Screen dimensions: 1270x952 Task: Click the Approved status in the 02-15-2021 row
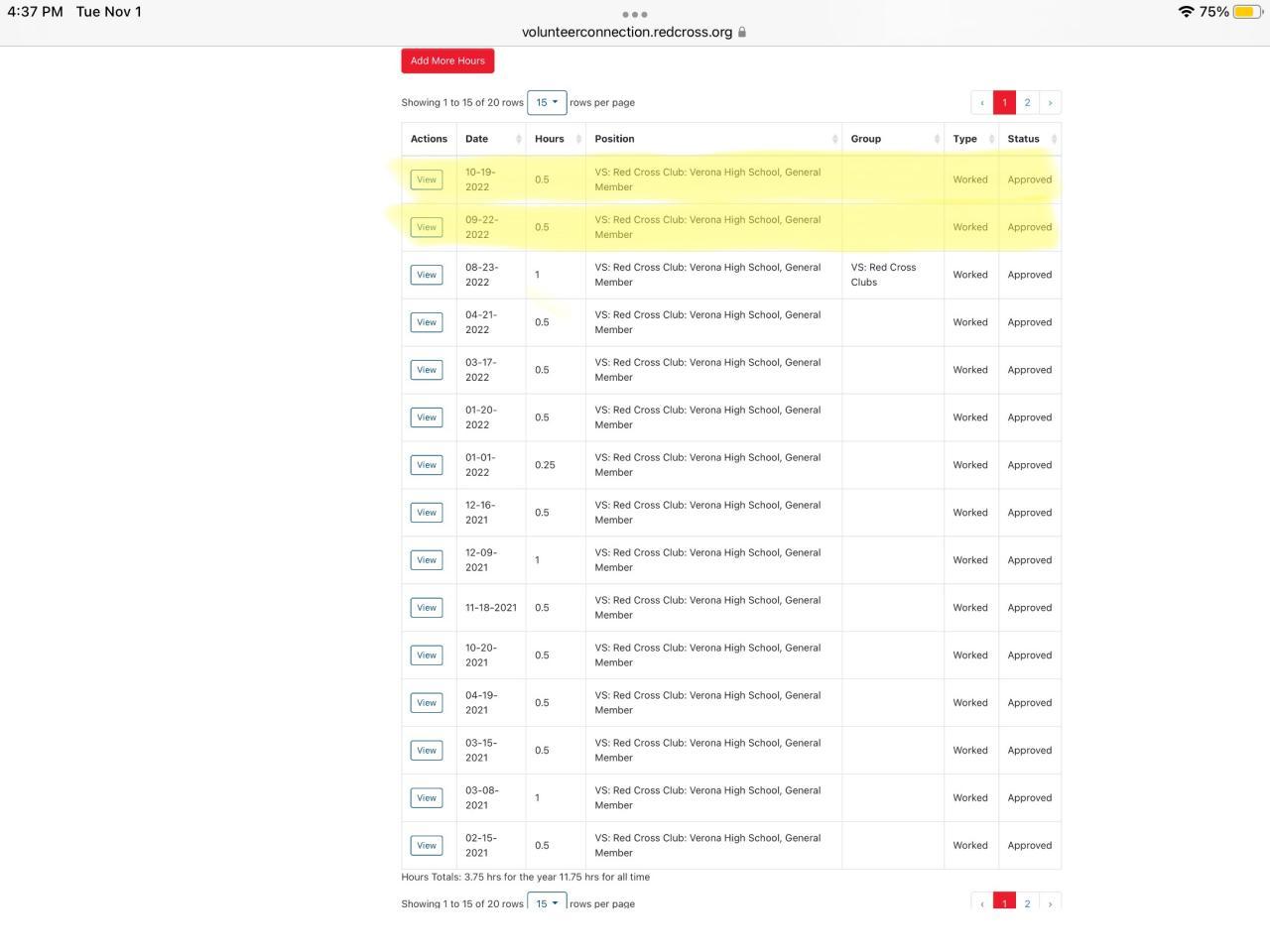(x=1030, y=846)
